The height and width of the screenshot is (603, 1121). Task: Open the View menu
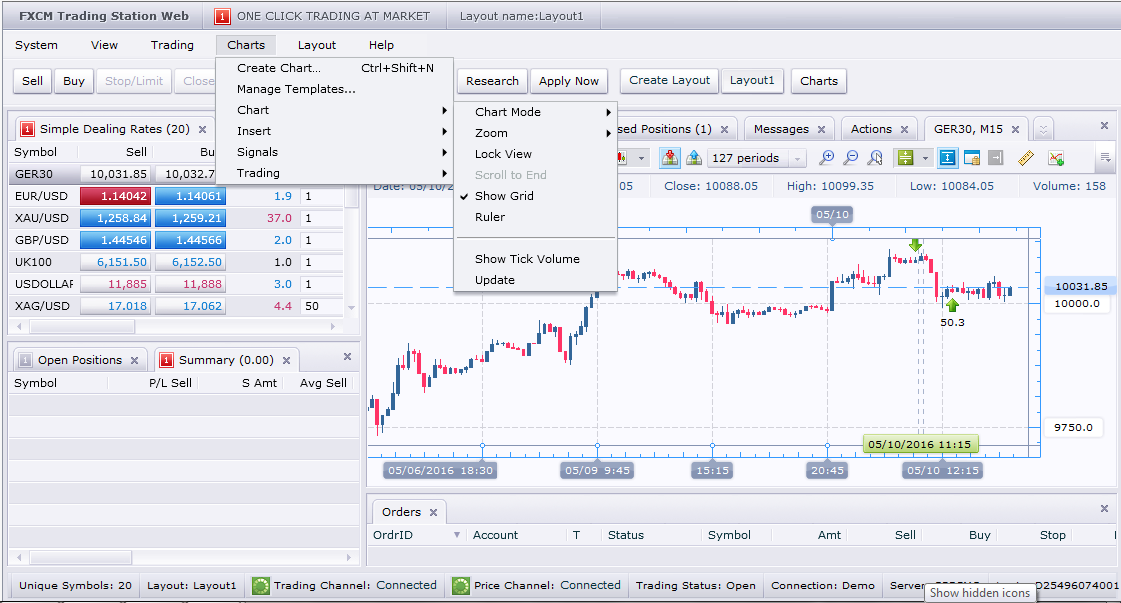(x=104, y=45)
